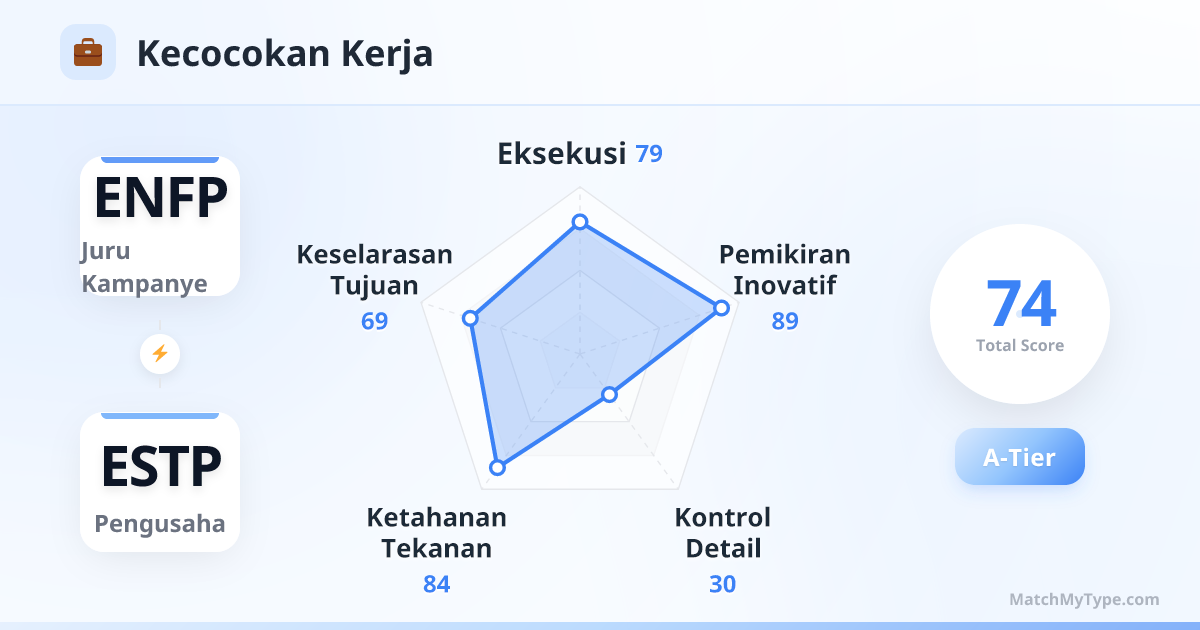Click the lightning bolt icon between types
Viewport: 1200px width, 630px height.
[x=160, y=353]
